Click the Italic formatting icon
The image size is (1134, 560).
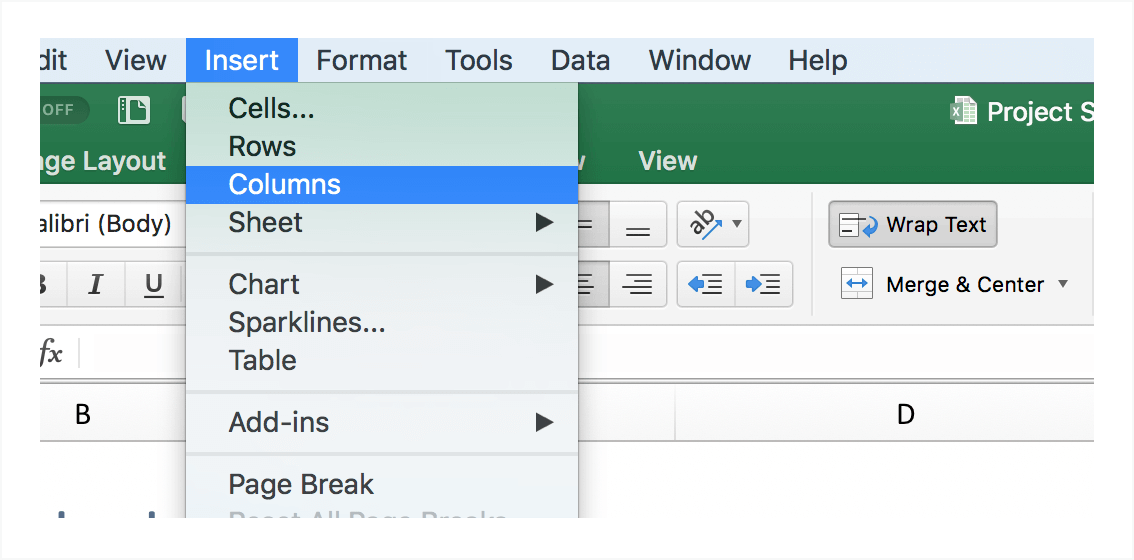click(96, 285)
